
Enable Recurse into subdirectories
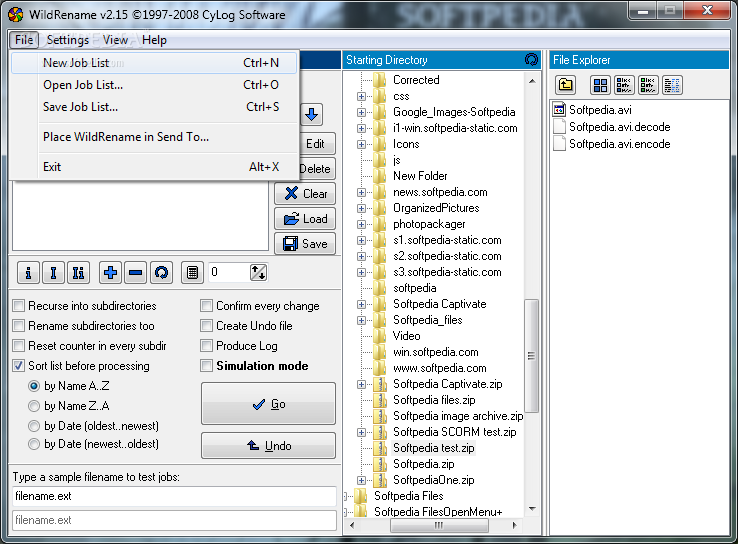tap(19, 306)
